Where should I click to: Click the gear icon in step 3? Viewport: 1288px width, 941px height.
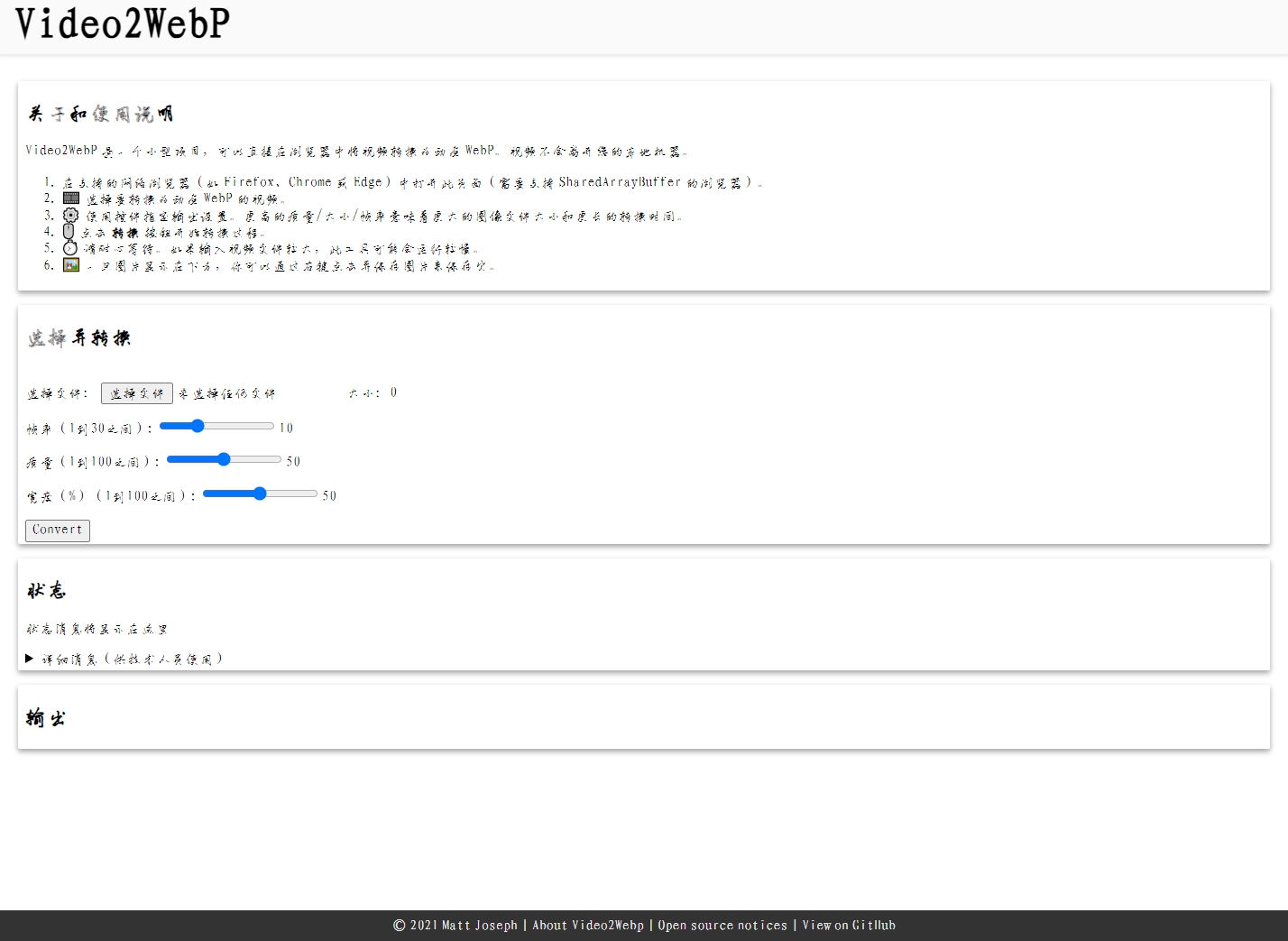tap(71, 215)
